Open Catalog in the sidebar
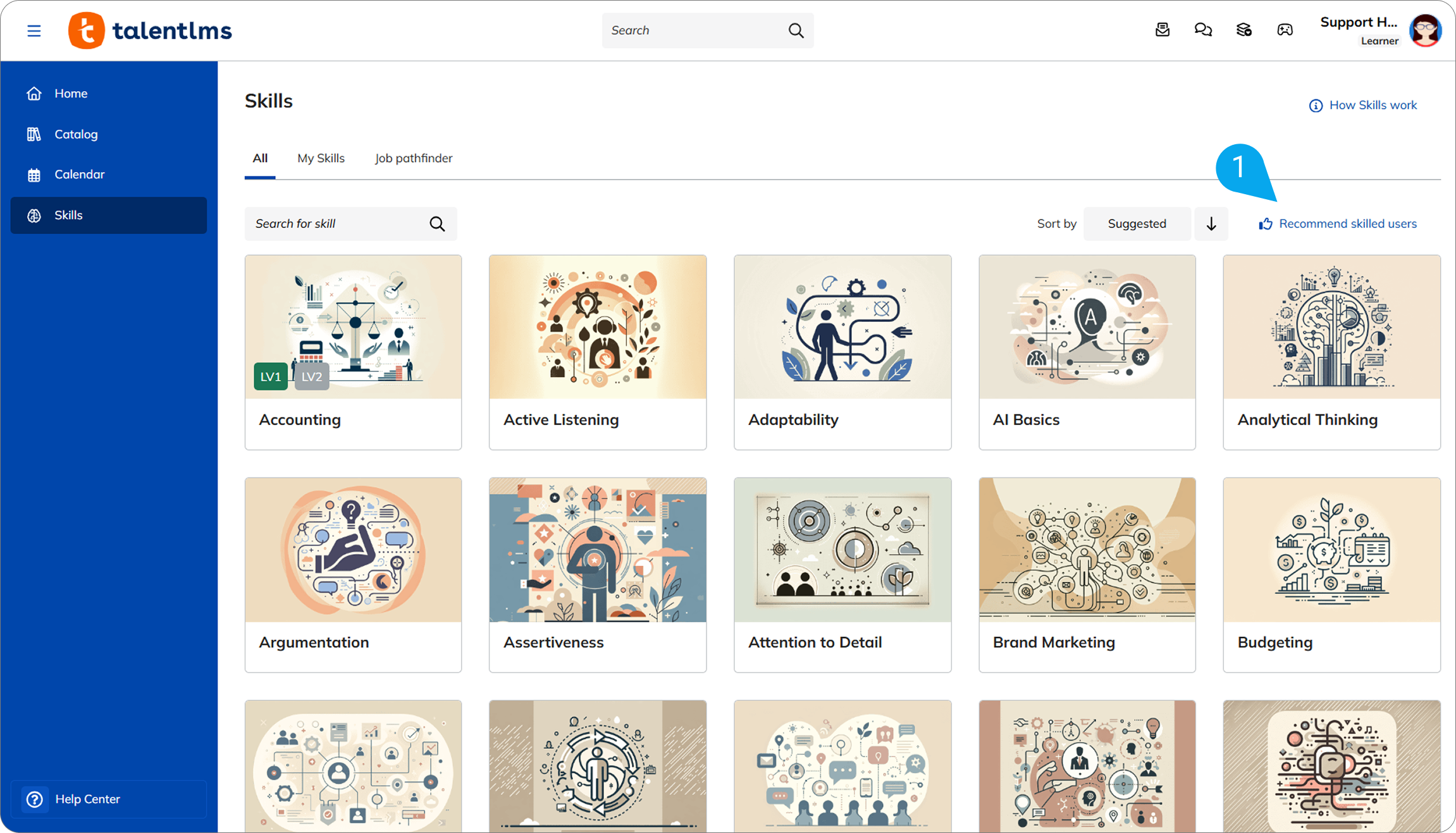This screenshot has height=833, width=1456. tap(76, 134)
